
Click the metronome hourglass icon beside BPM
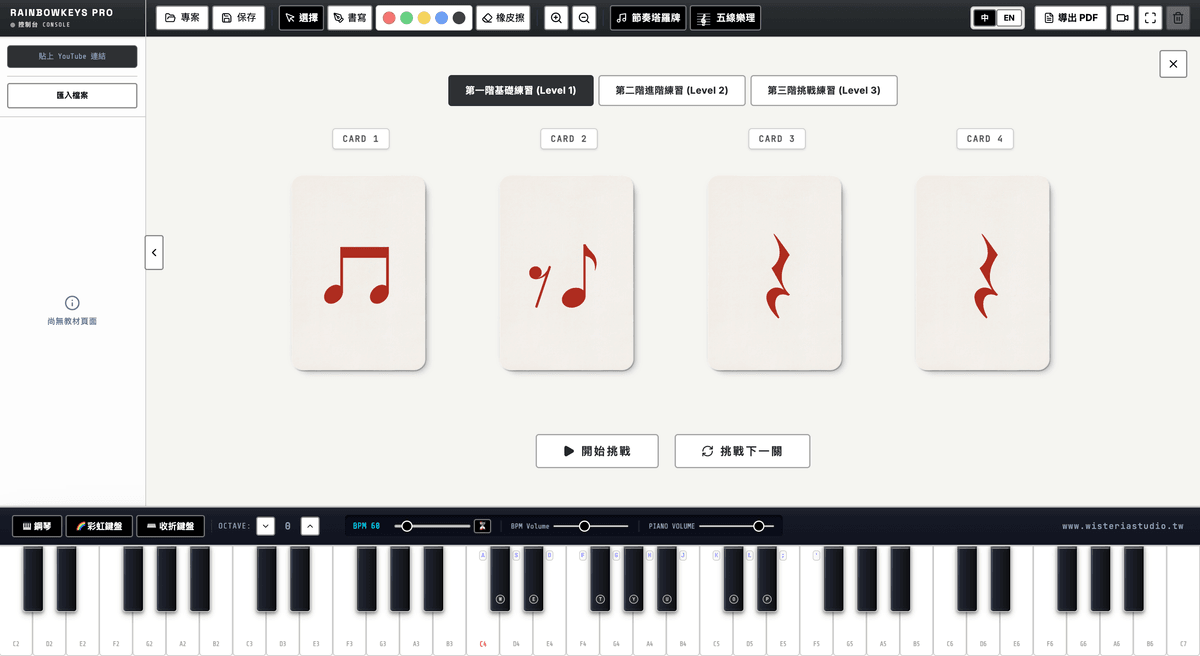[483, 526]
